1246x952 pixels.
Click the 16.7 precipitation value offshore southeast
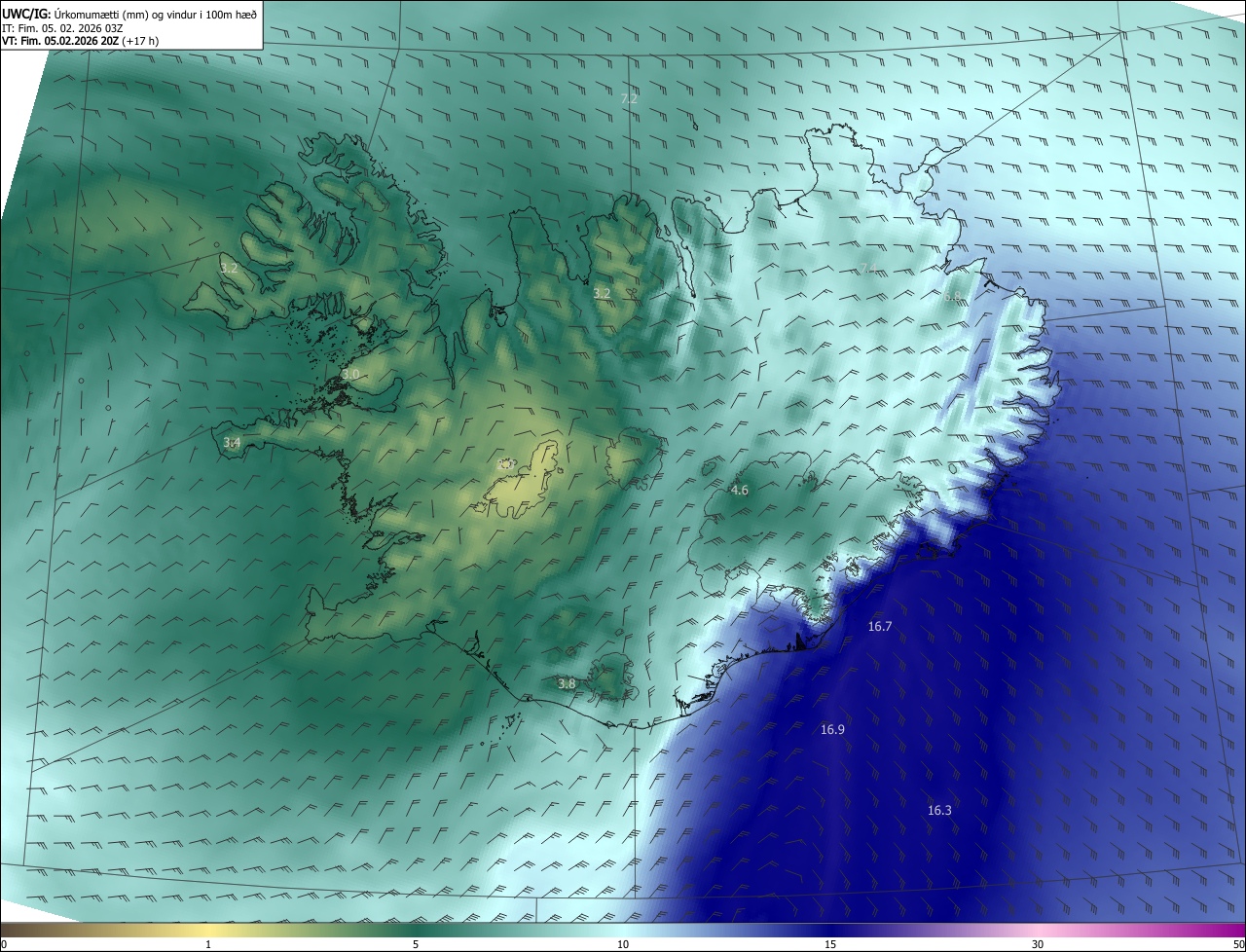coord(879,626)
